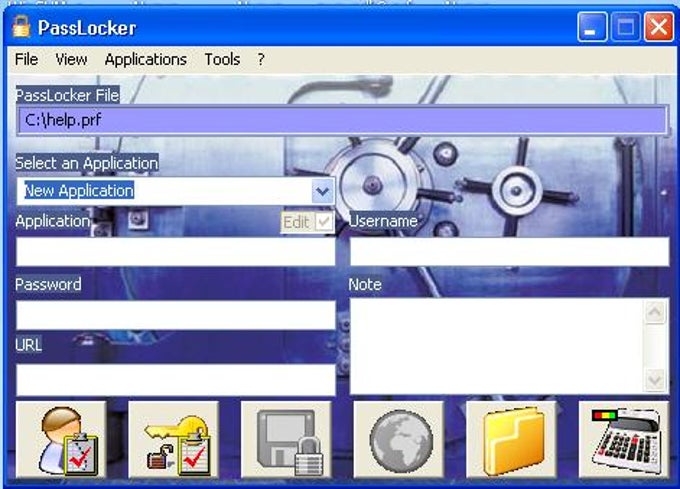
Task: Open the ? help menu
Action: [261, 59]
